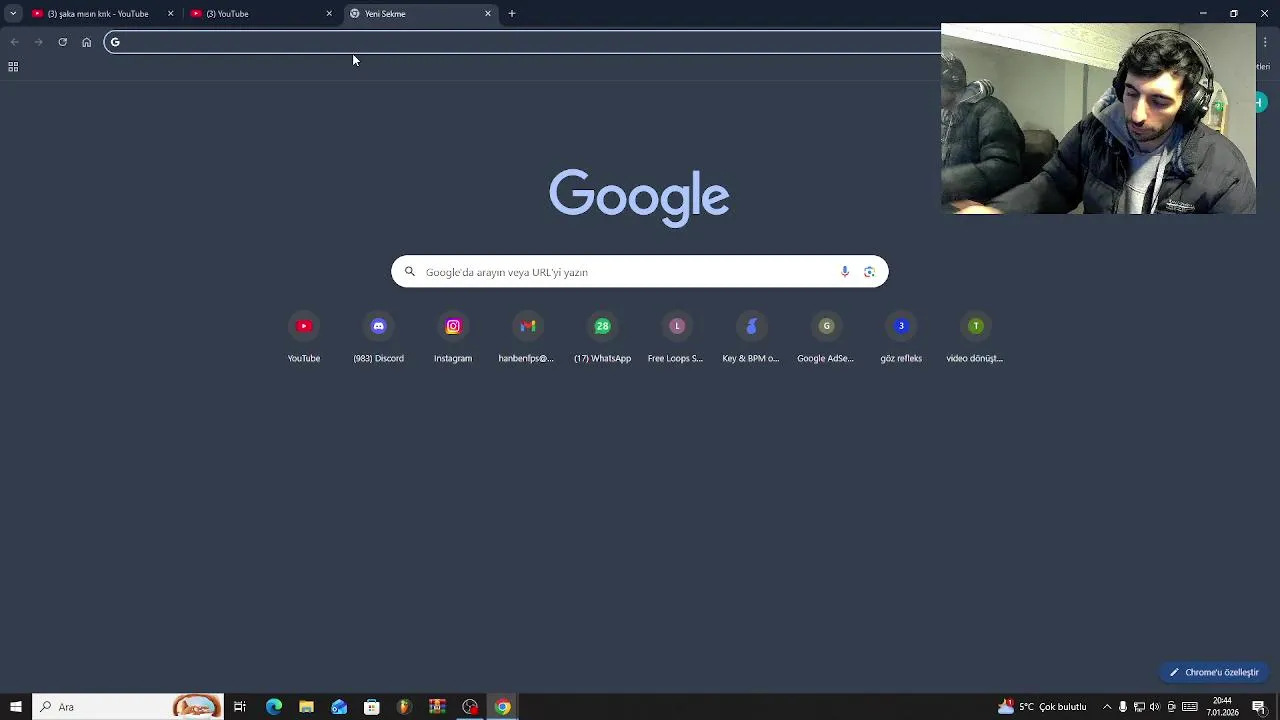Viewport: 1280px width, 720px height.
Task: Reload the current page
Action: (x=62, y=42)
